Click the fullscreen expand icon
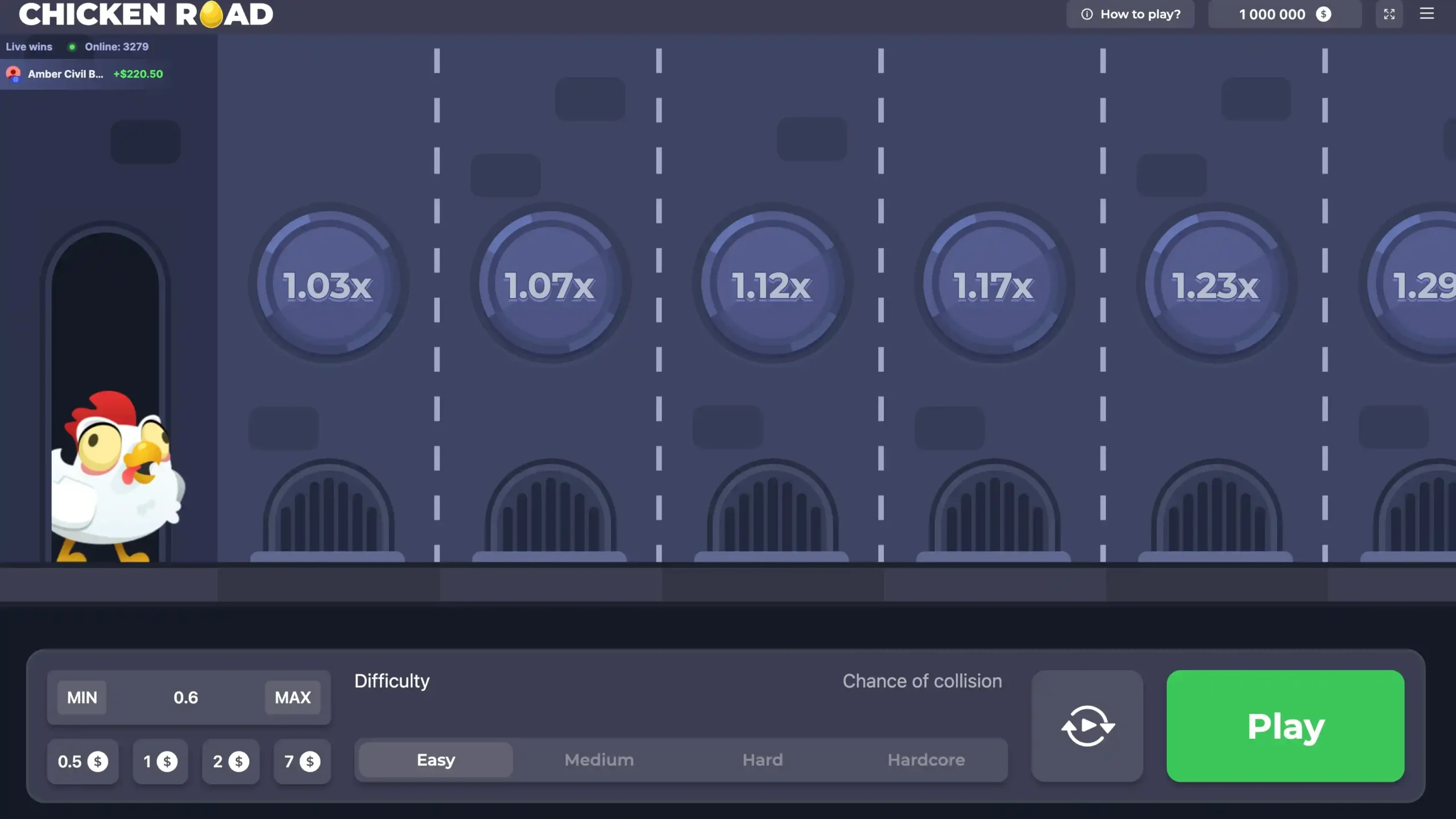The height and width of the screenshot is (819, 1456). coord(1389,14)
